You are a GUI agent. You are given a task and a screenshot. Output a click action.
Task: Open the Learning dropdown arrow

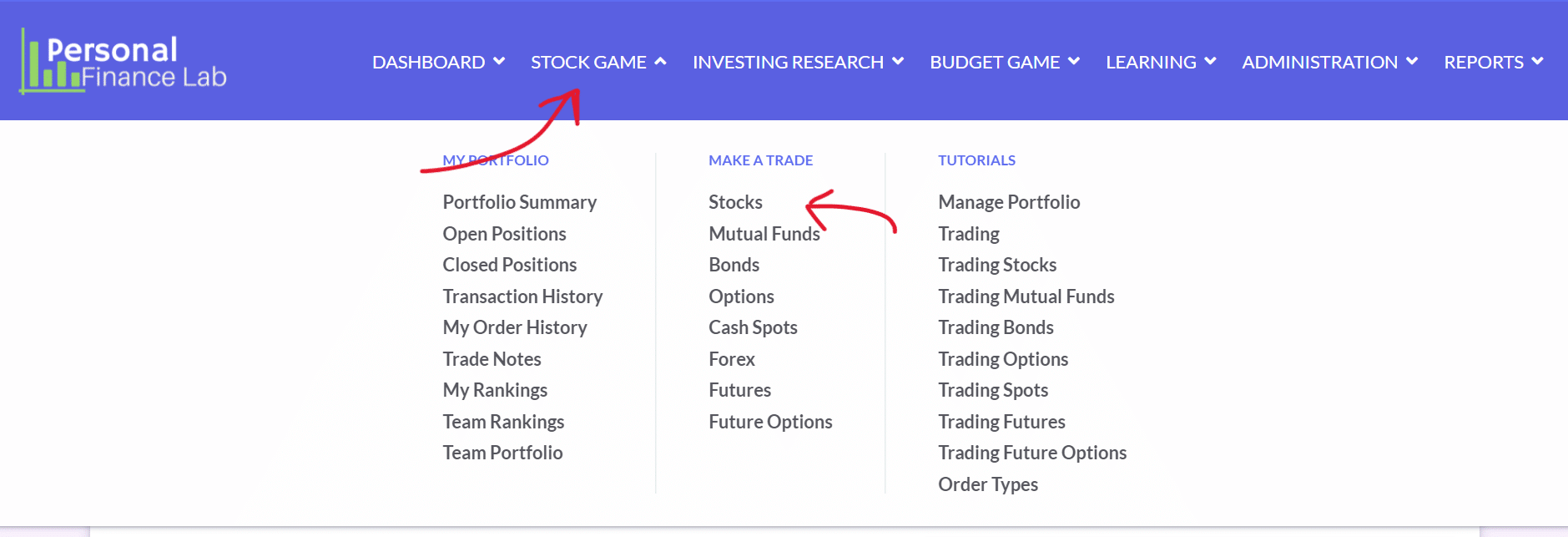[1210, 61]
